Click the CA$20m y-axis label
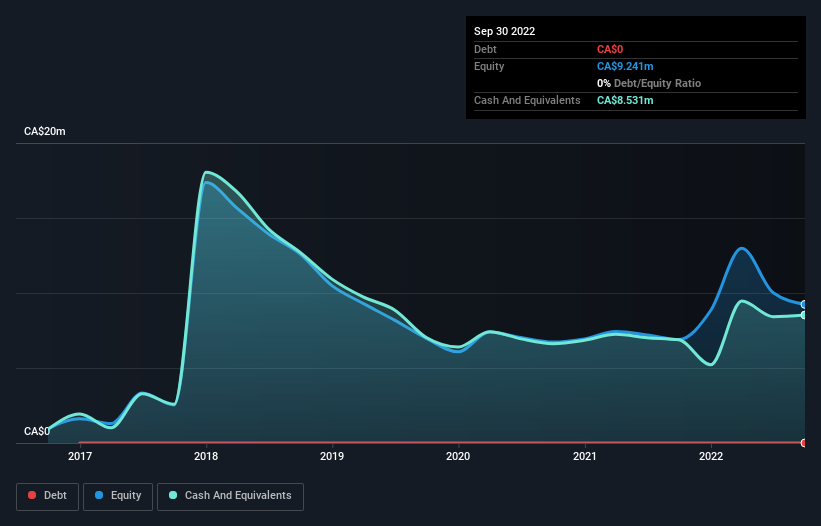 coord(45,131)
